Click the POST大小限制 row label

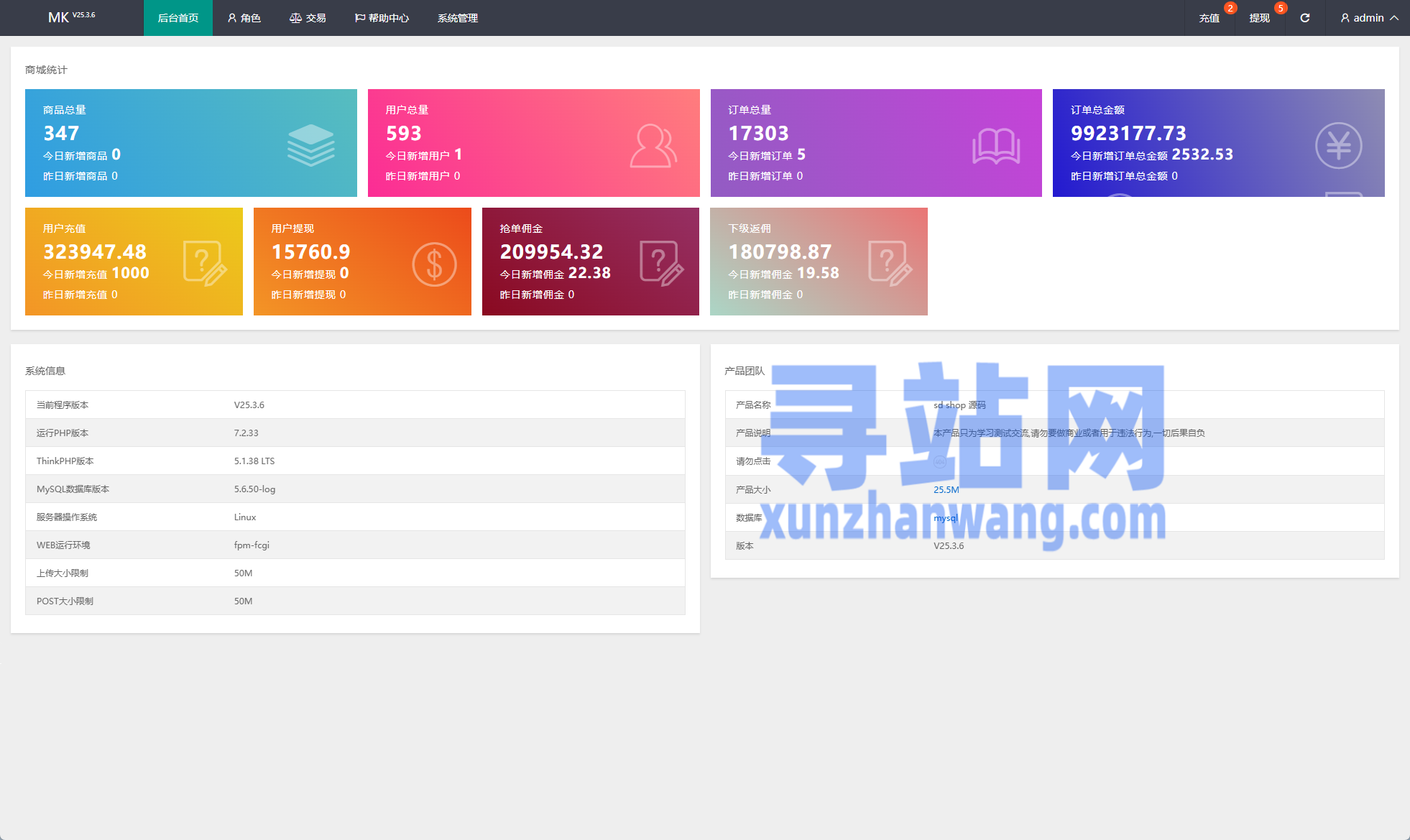click(65, 601)
